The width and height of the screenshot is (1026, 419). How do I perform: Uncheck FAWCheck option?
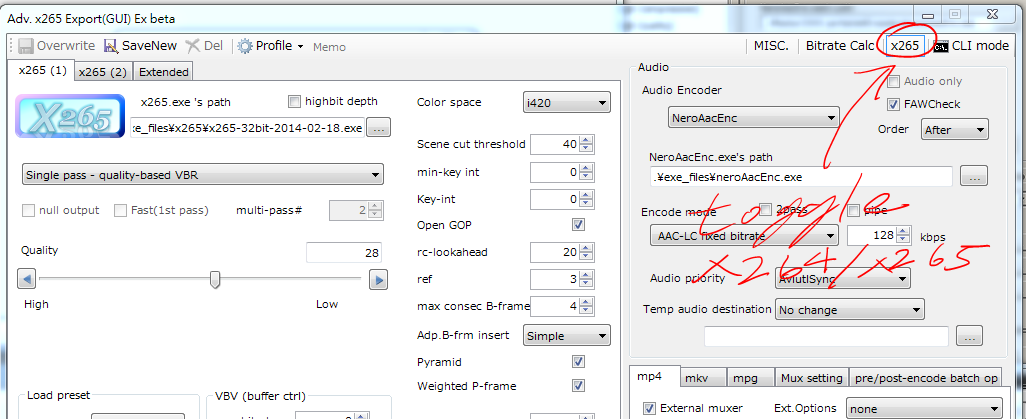click(893, 104)
